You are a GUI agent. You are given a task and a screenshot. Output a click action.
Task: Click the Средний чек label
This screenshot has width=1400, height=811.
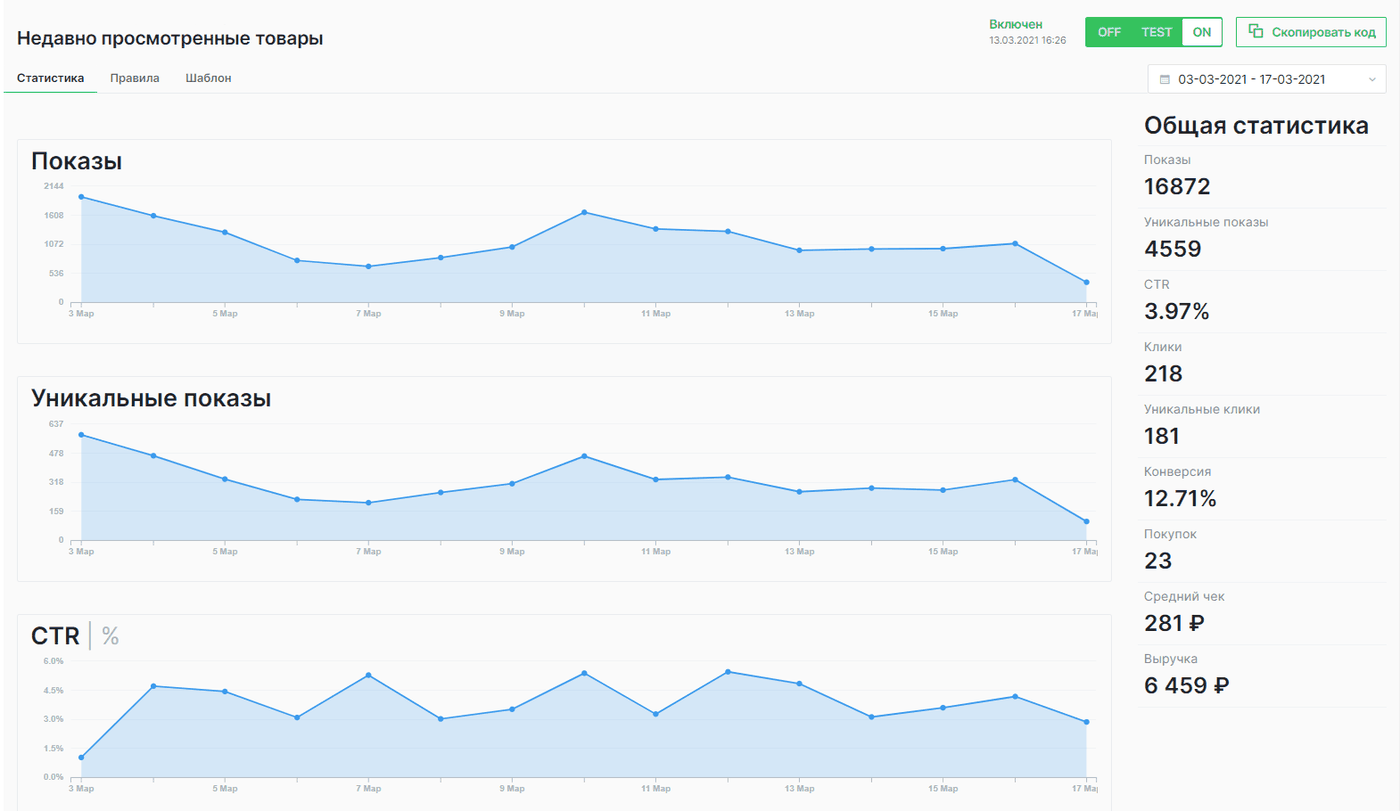pyautogui.click(x=1184, y=597)
